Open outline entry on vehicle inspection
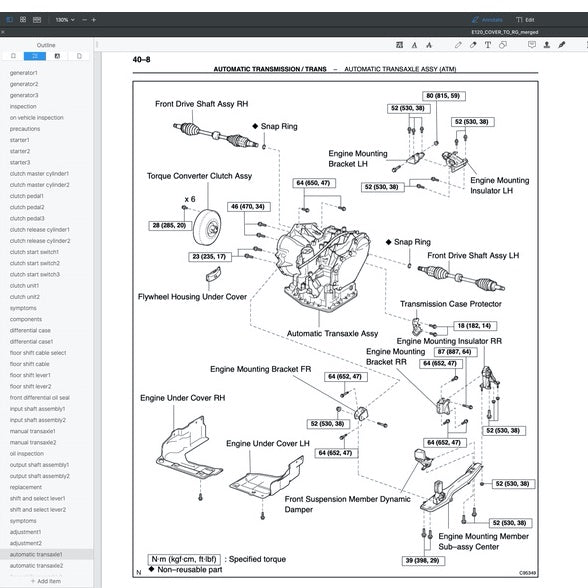The image size is (588, 588). [37, 118]
